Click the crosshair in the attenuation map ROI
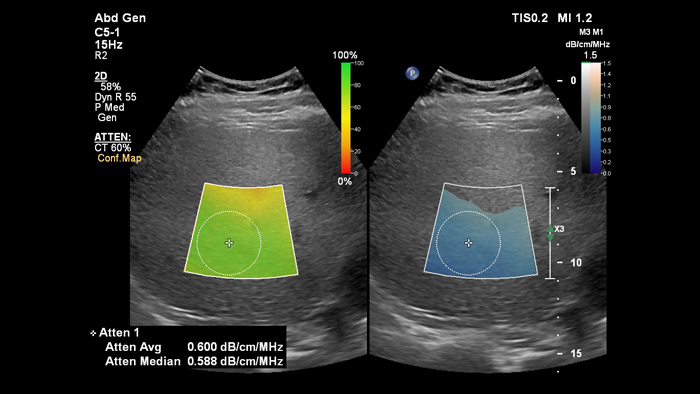This screenshot has width=700, height=394. [468, 243]
